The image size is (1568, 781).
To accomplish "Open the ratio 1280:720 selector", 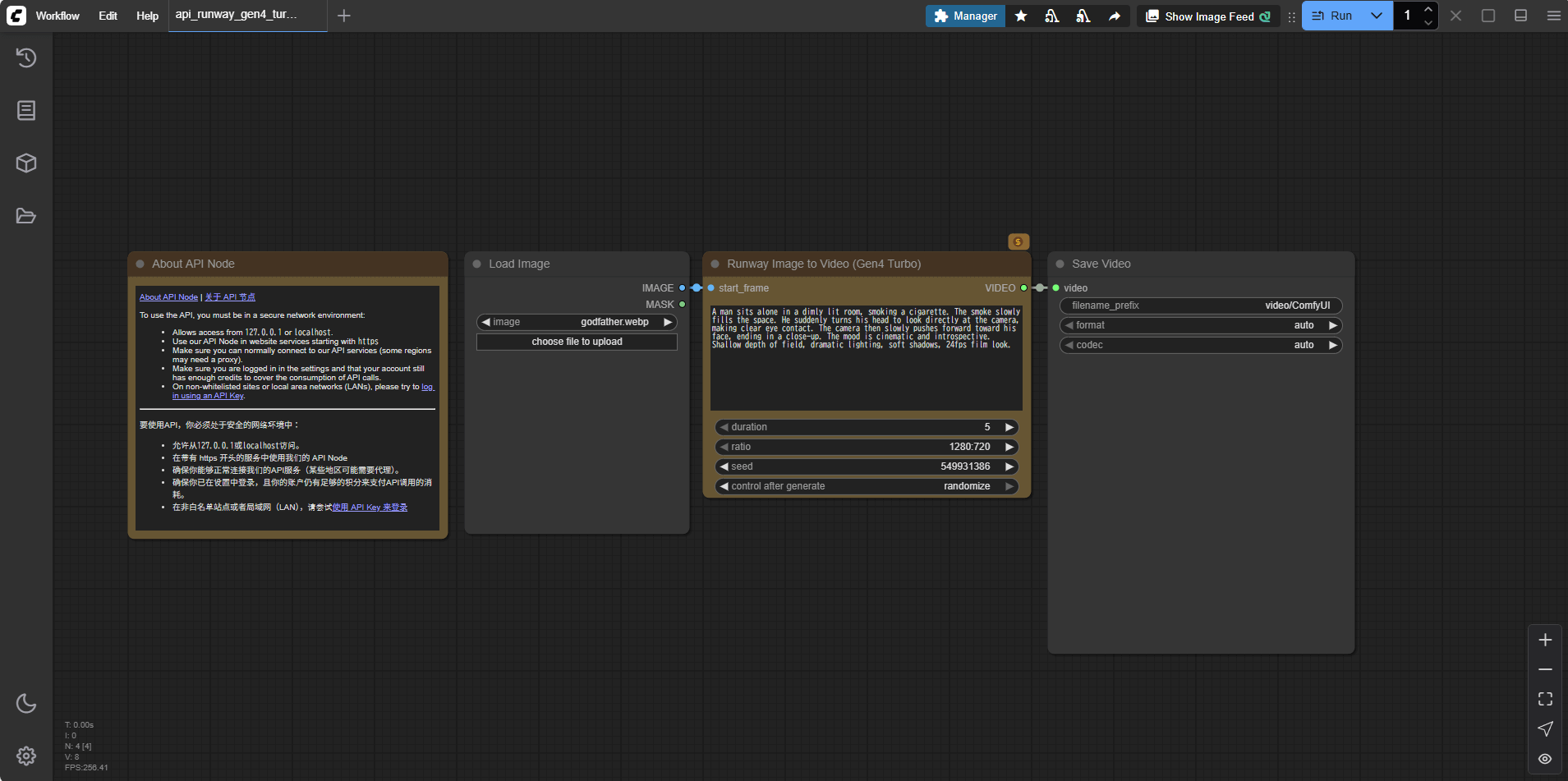I will pos(866,447).
